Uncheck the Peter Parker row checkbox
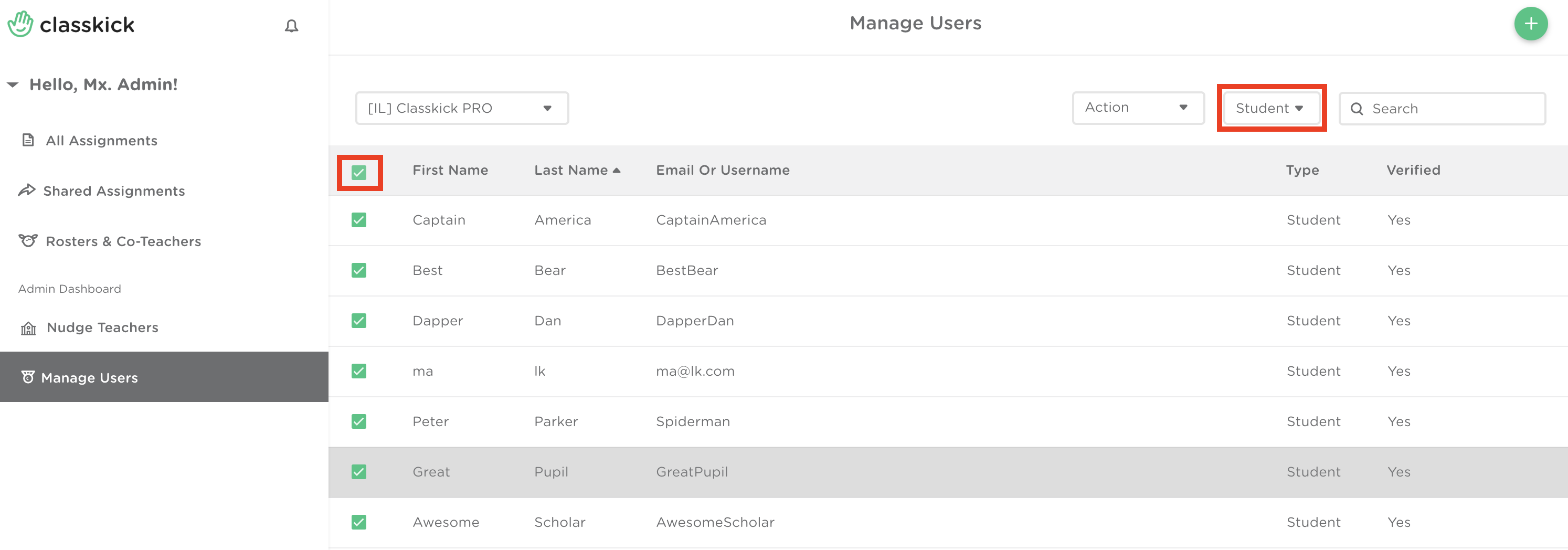 point(359,421)
